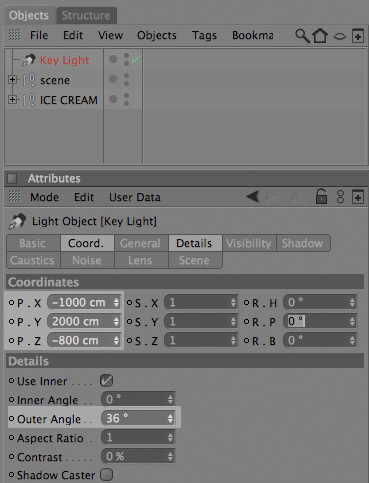369x483 pixels.
Task: Toggle scene visibility dots
Action: tap(126, 79)
